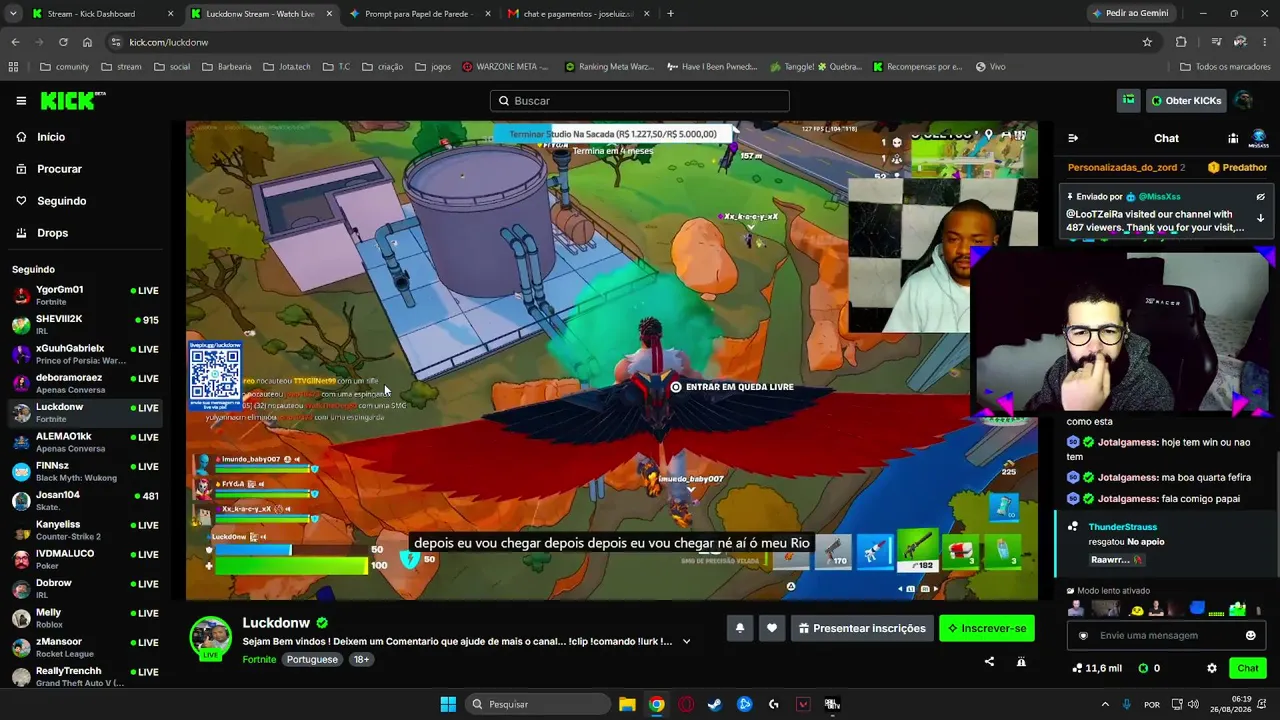This screenshot has height=720, width=1280.
Task: Click the Pedir ao Gemini button
Action: pyautogui.click(x=1130, y=14)
